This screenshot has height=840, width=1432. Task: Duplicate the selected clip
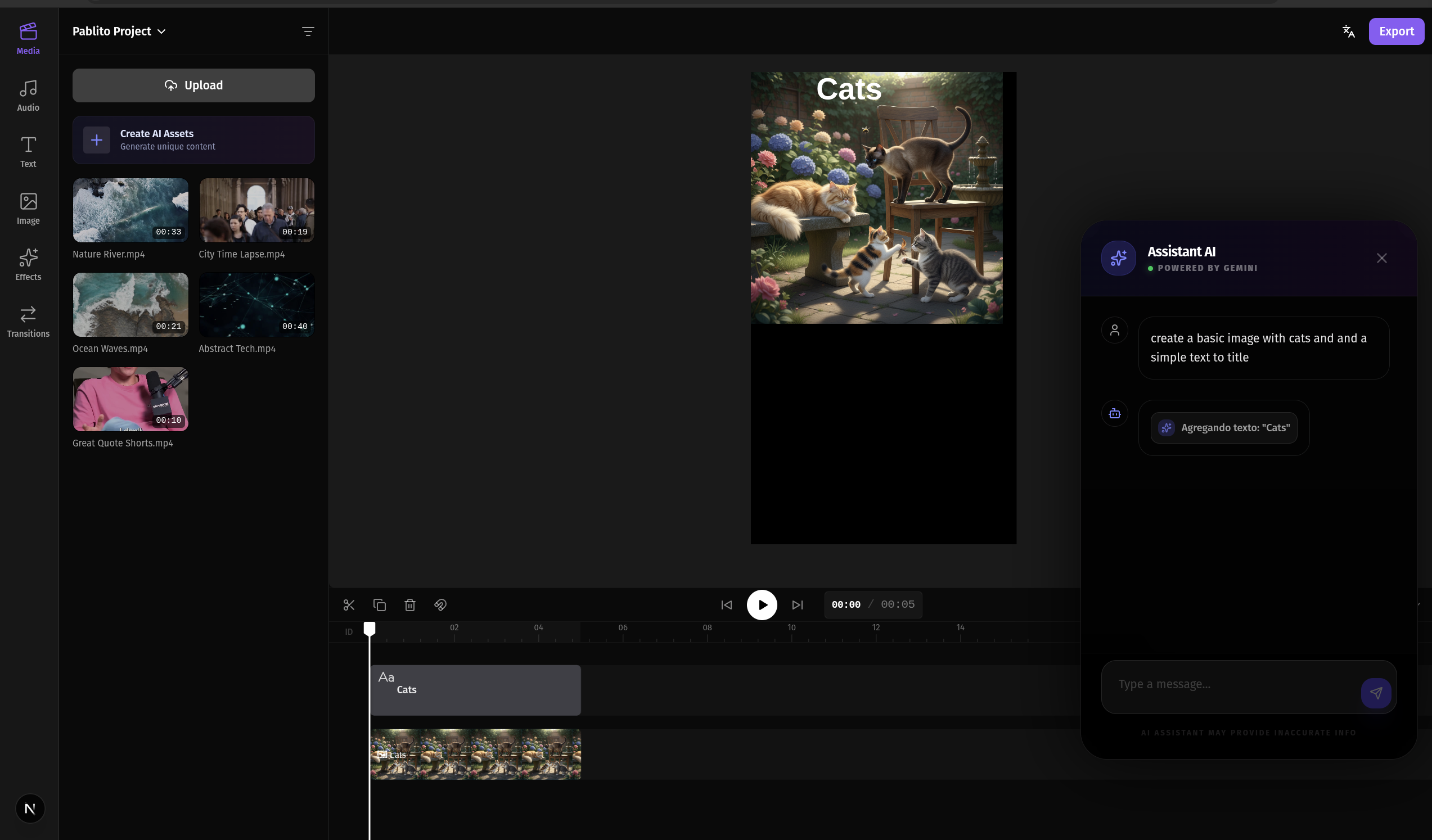point(379,605)
